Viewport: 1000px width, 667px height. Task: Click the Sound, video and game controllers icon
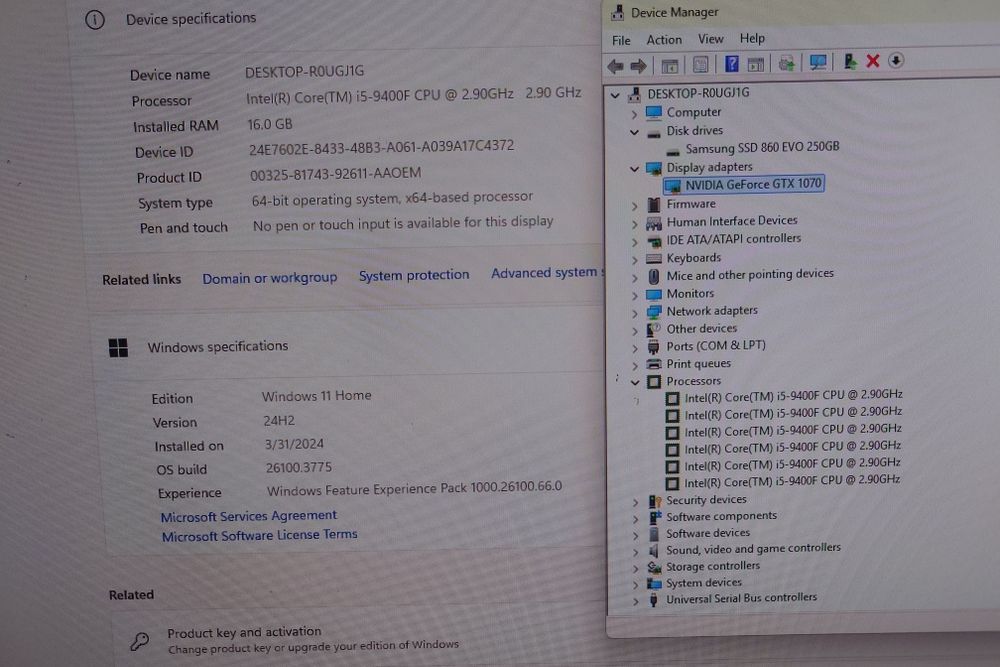click(654, 550)
